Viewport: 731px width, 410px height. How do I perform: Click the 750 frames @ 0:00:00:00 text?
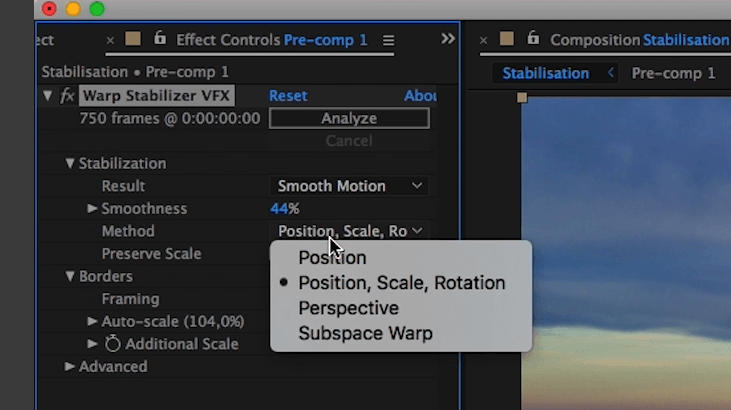170,118
